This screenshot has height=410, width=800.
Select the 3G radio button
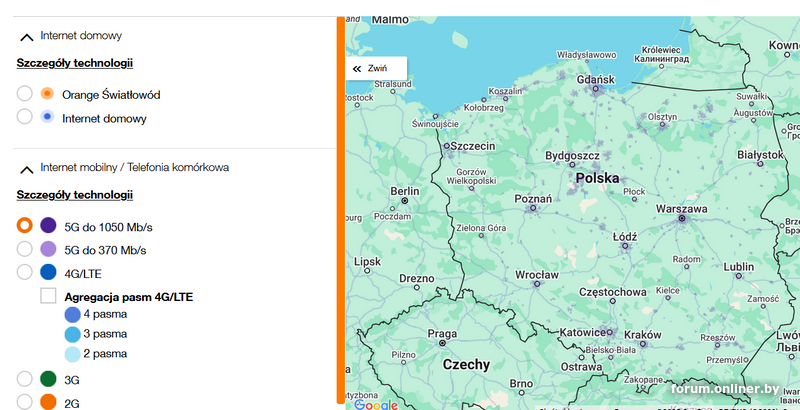[24, 379]
